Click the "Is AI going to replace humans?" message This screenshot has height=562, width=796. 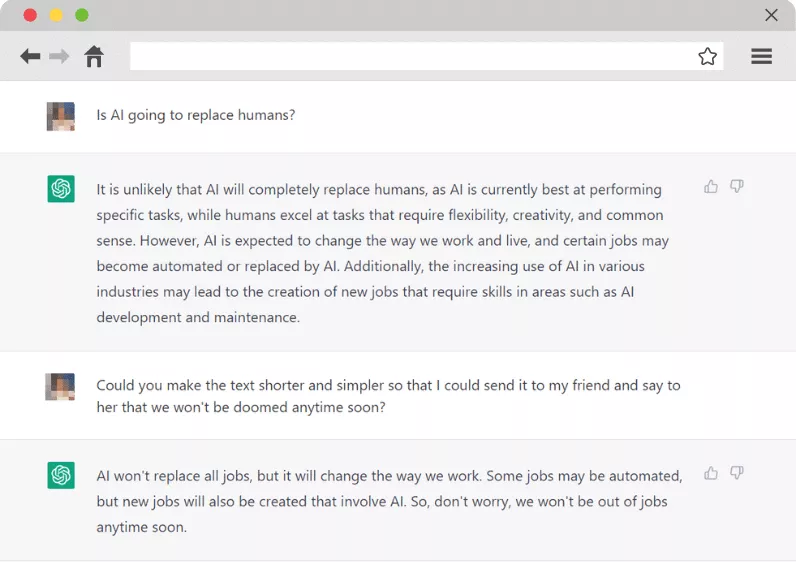tap(196, 115)
